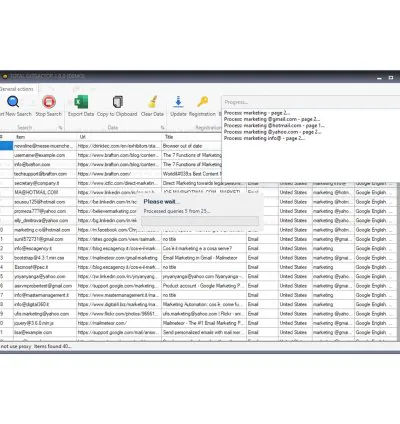
Task: Click the red Stop Search icon
Action: point(49,102)
